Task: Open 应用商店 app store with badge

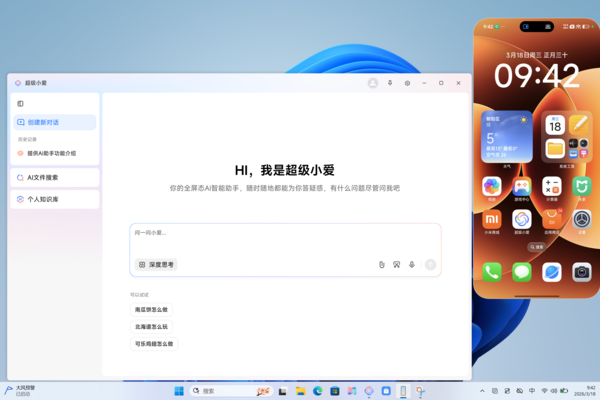Action: 552,219
